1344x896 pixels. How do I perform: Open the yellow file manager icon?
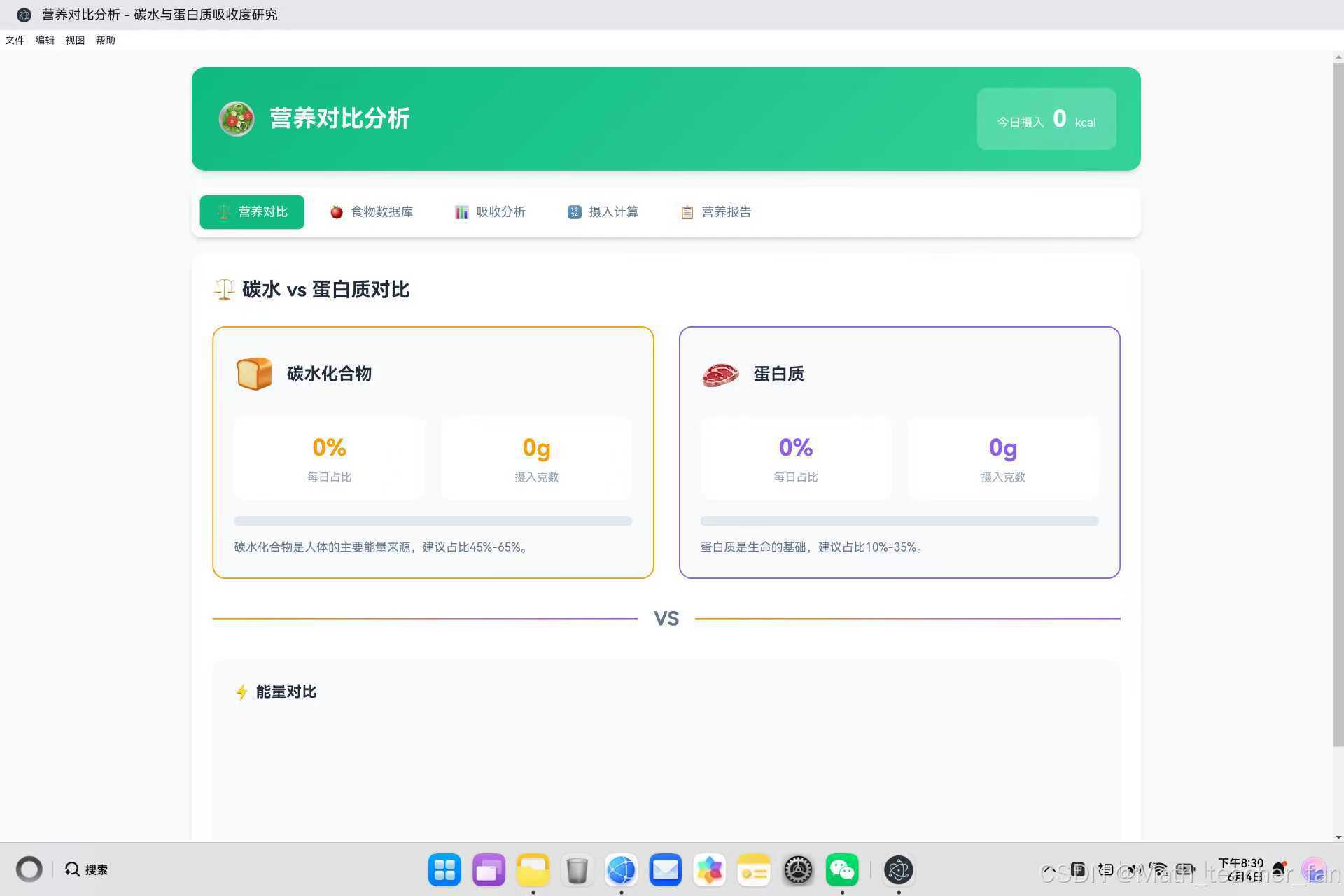(x=533, y=870)
